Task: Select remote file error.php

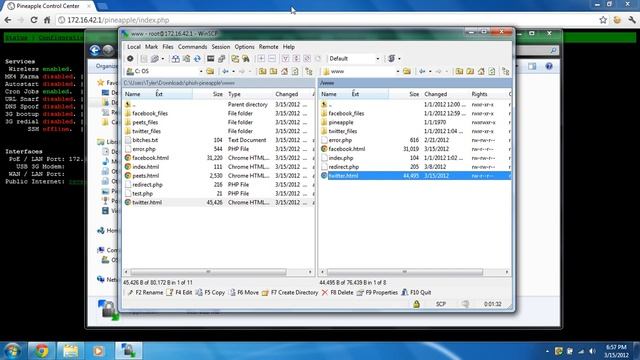Action: coord(340,140)
